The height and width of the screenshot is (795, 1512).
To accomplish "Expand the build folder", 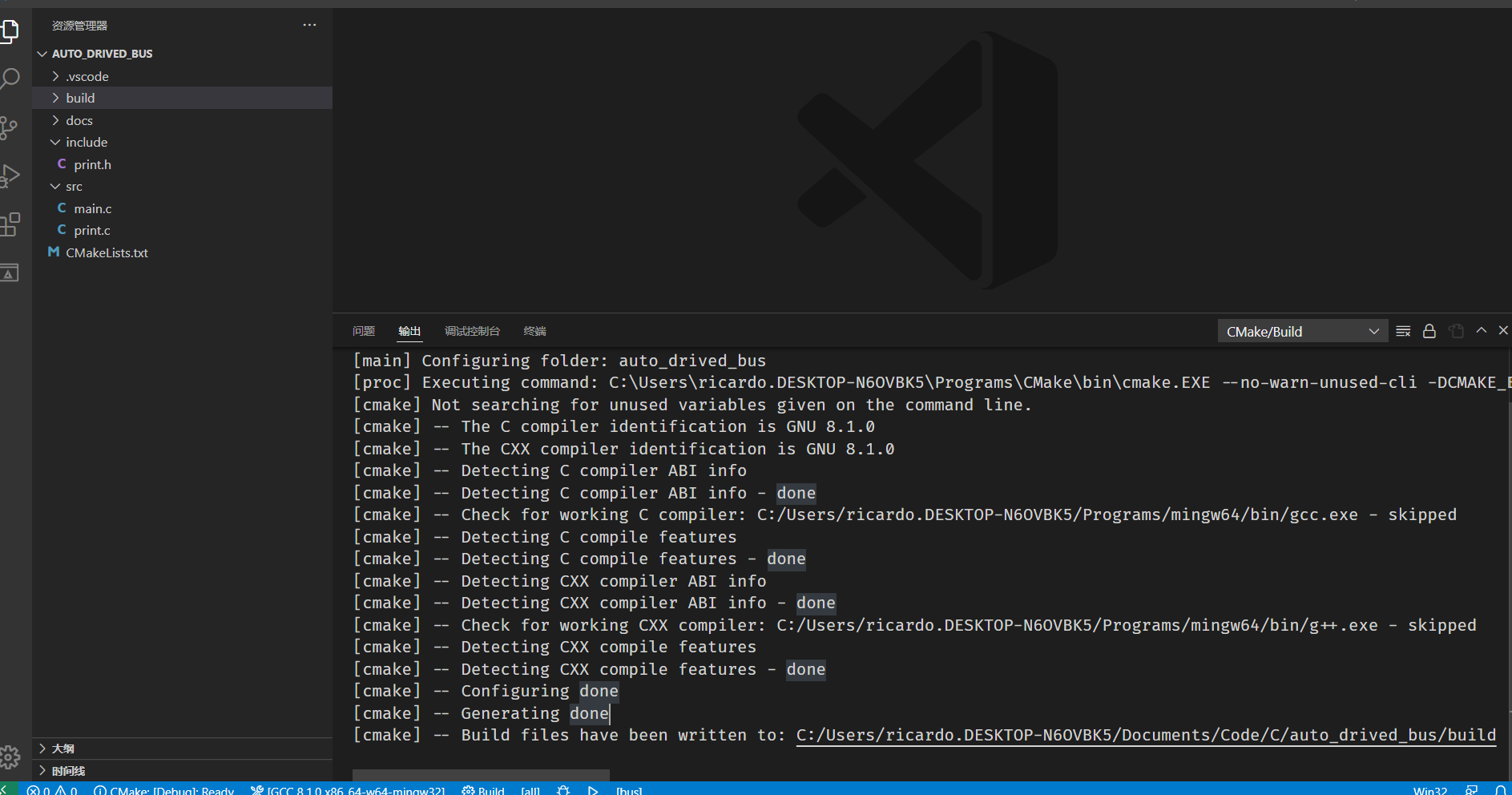I will (x=80, y=98).
